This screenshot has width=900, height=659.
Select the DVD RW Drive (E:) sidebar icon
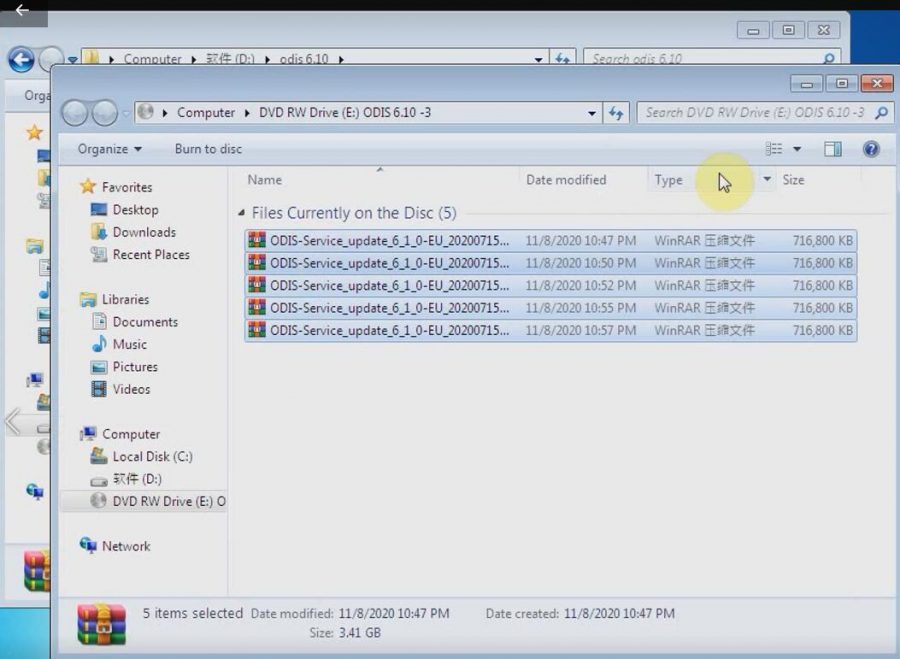[x=99, y=501]
